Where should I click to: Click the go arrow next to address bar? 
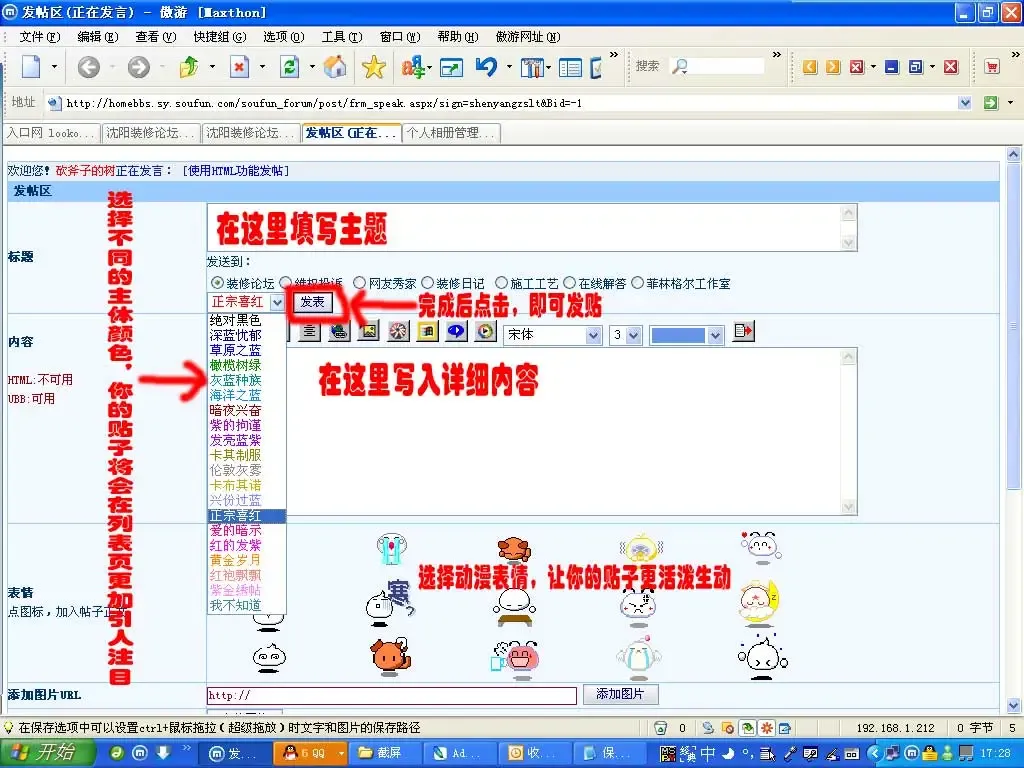tap(991, 103)
